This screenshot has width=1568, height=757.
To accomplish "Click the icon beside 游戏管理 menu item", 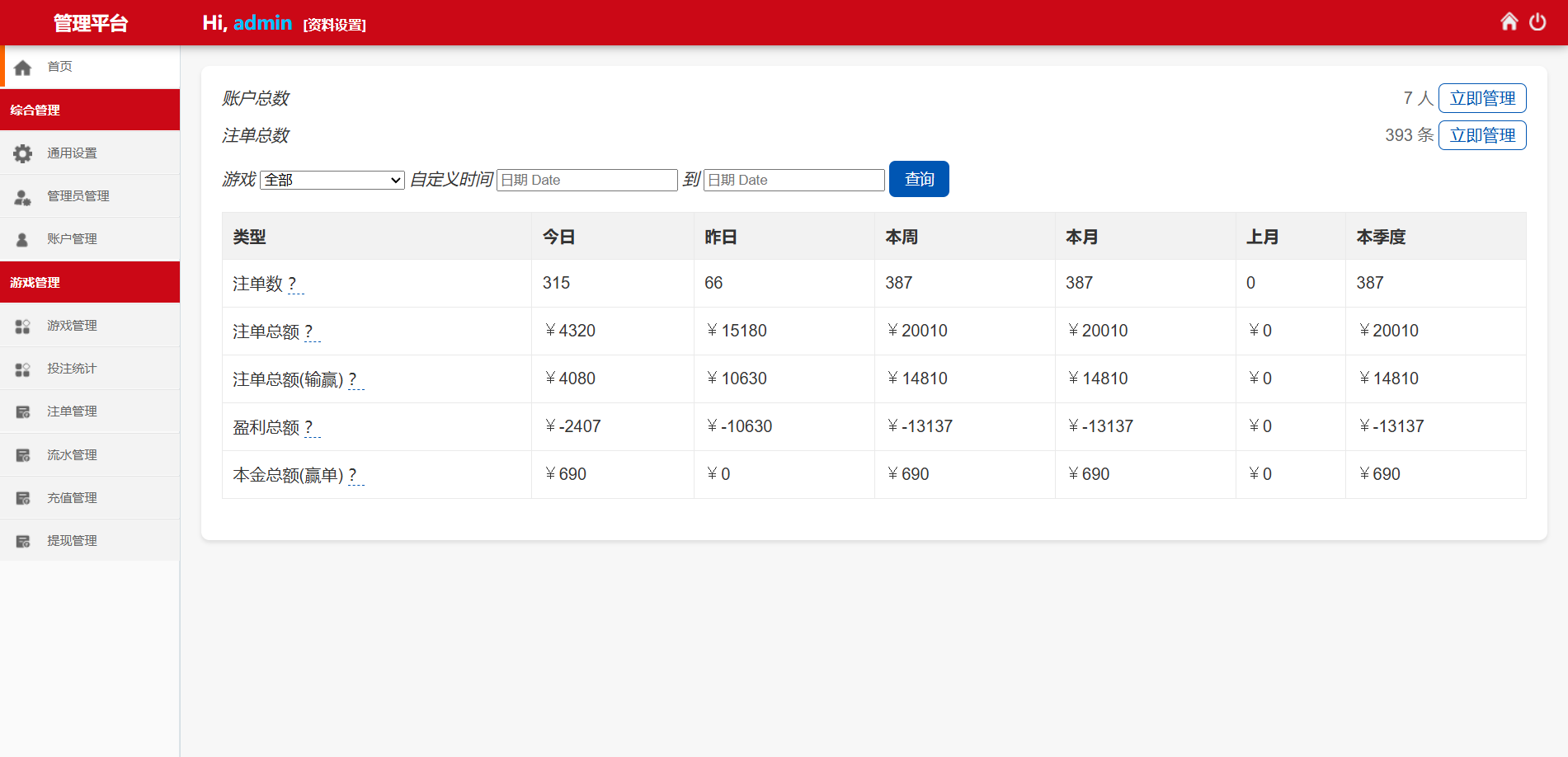I will 23,327.
